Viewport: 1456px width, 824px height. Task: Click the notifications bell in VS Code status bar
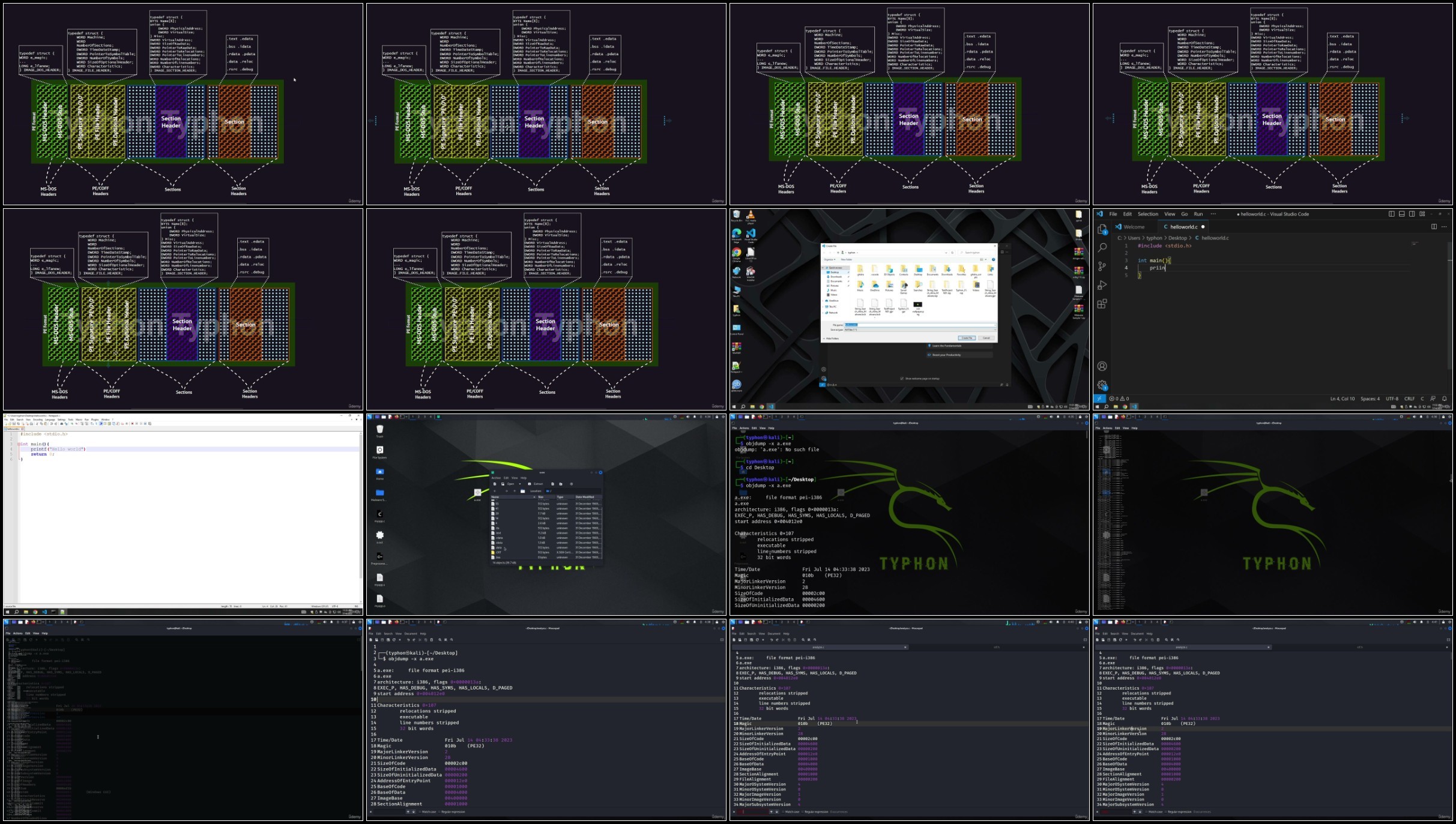(1444, 398)
